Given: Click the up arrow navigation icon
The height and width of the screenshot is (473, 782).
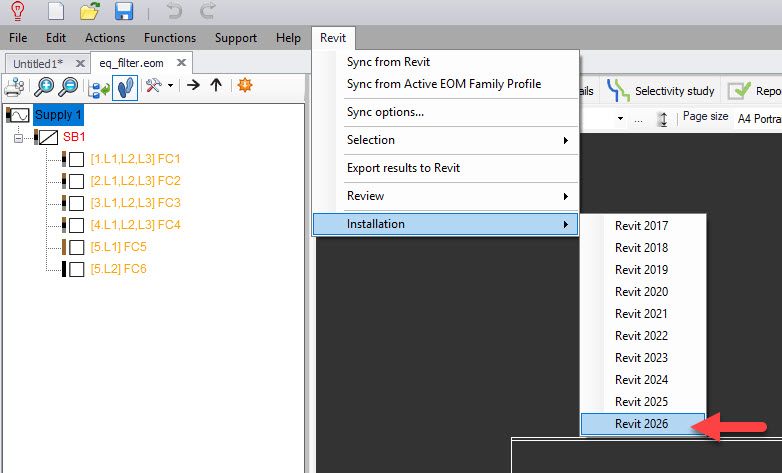Looking at the screenshot, I should (216, 85).
